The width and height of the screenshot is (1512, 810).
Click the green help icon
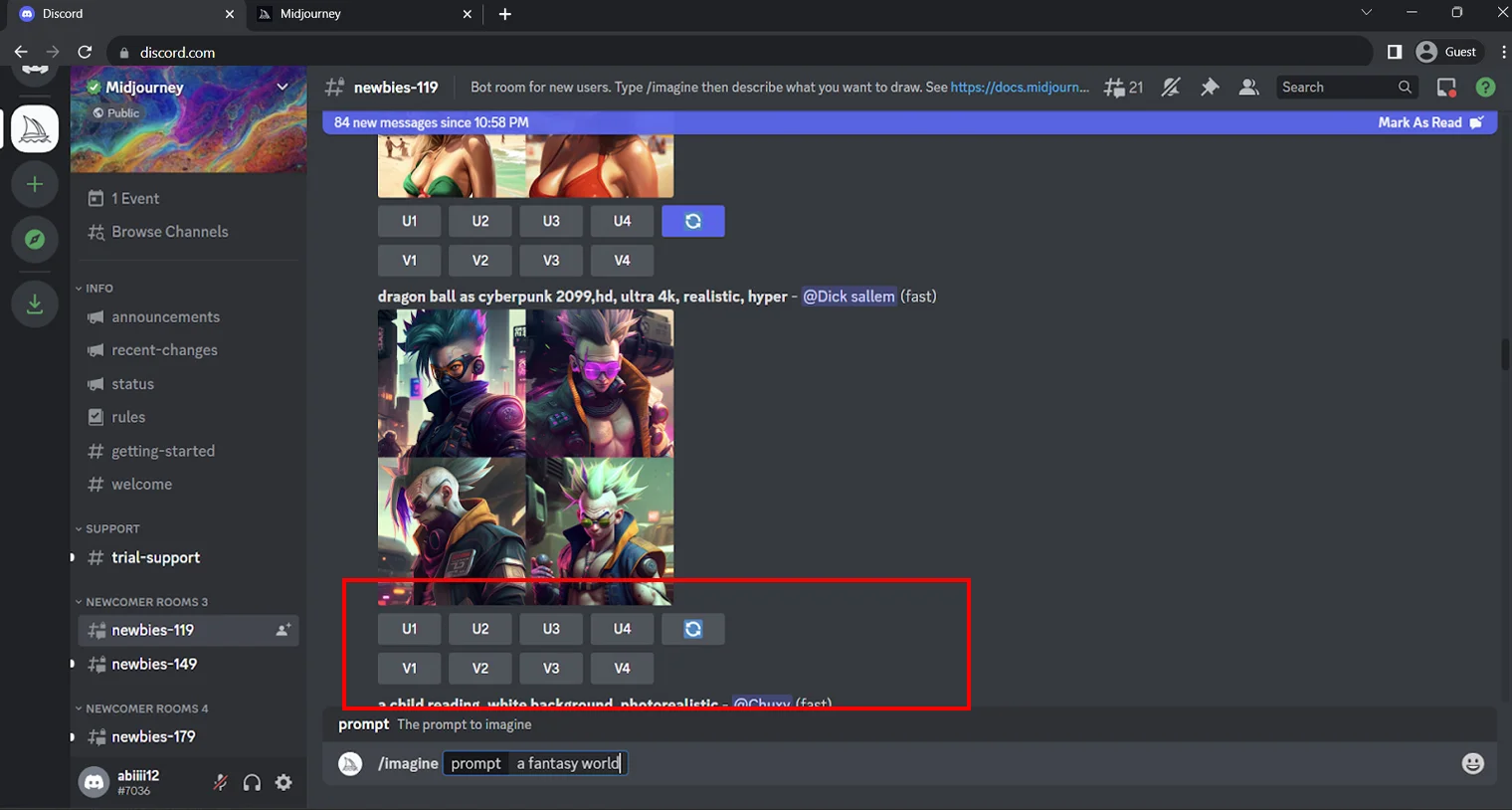click(1485, 88)
